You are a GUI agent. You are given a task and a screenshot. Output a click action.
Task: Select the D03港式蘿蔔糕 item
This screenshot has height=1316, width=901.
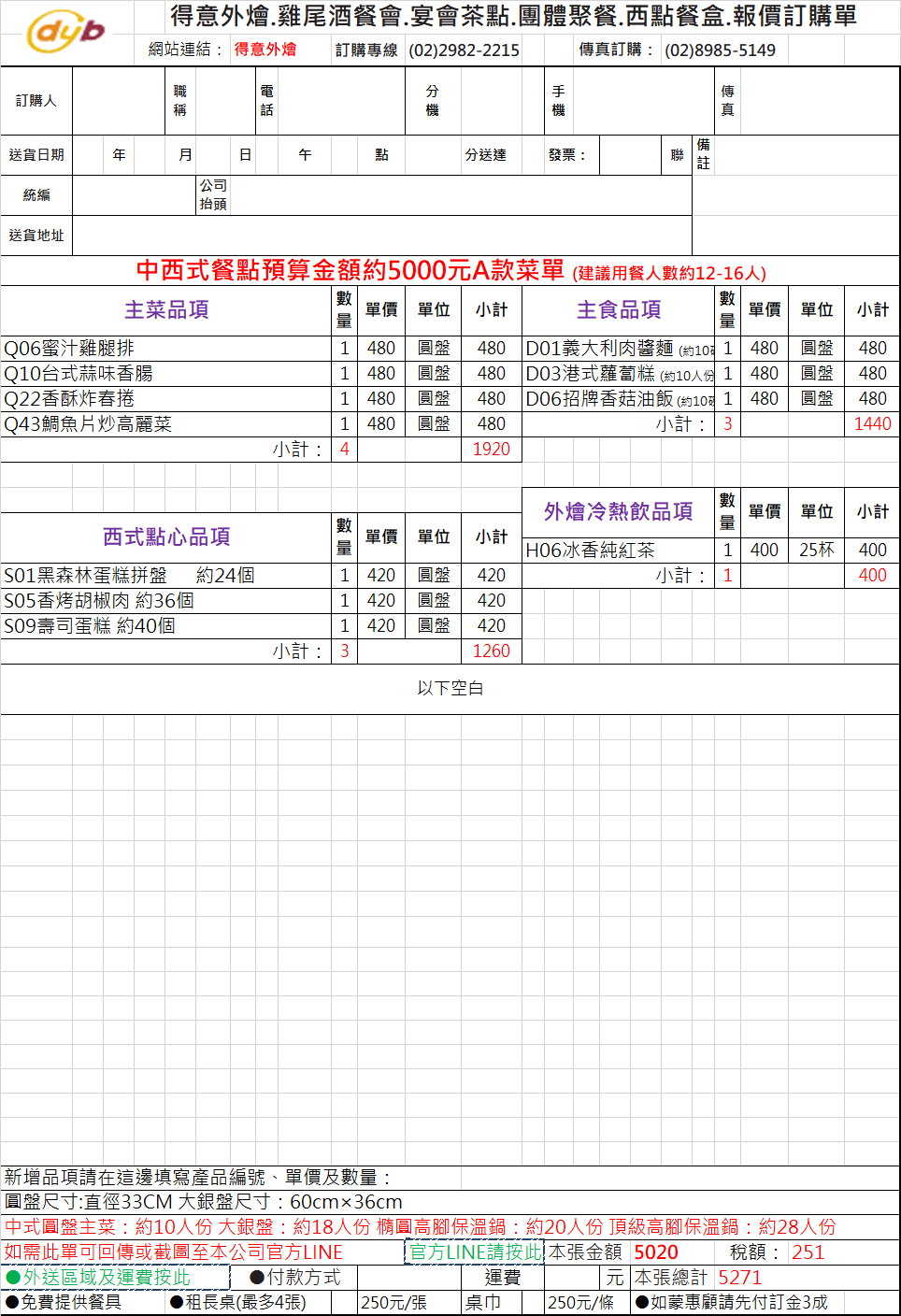coord(619,374)
